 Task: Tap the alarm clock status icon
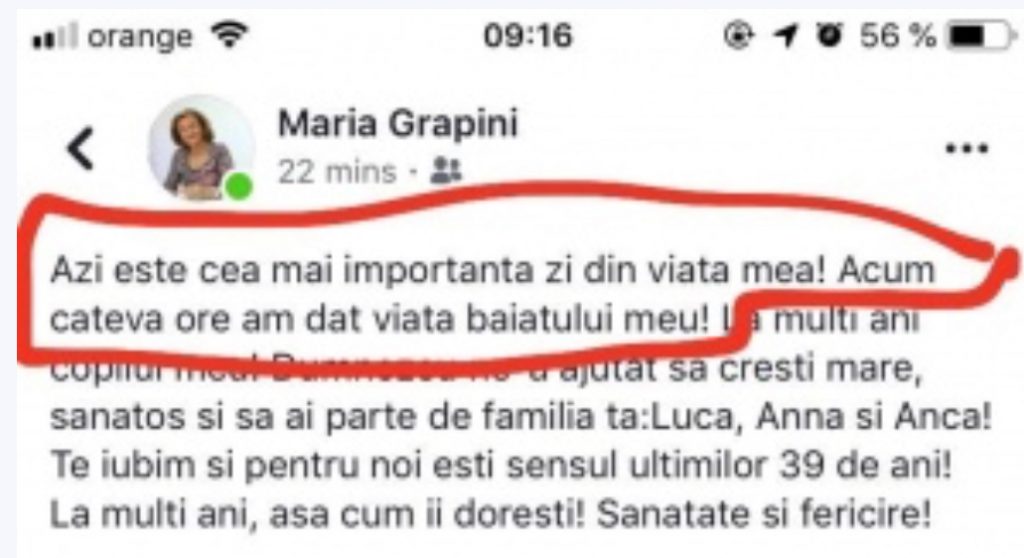click(829, 35)
